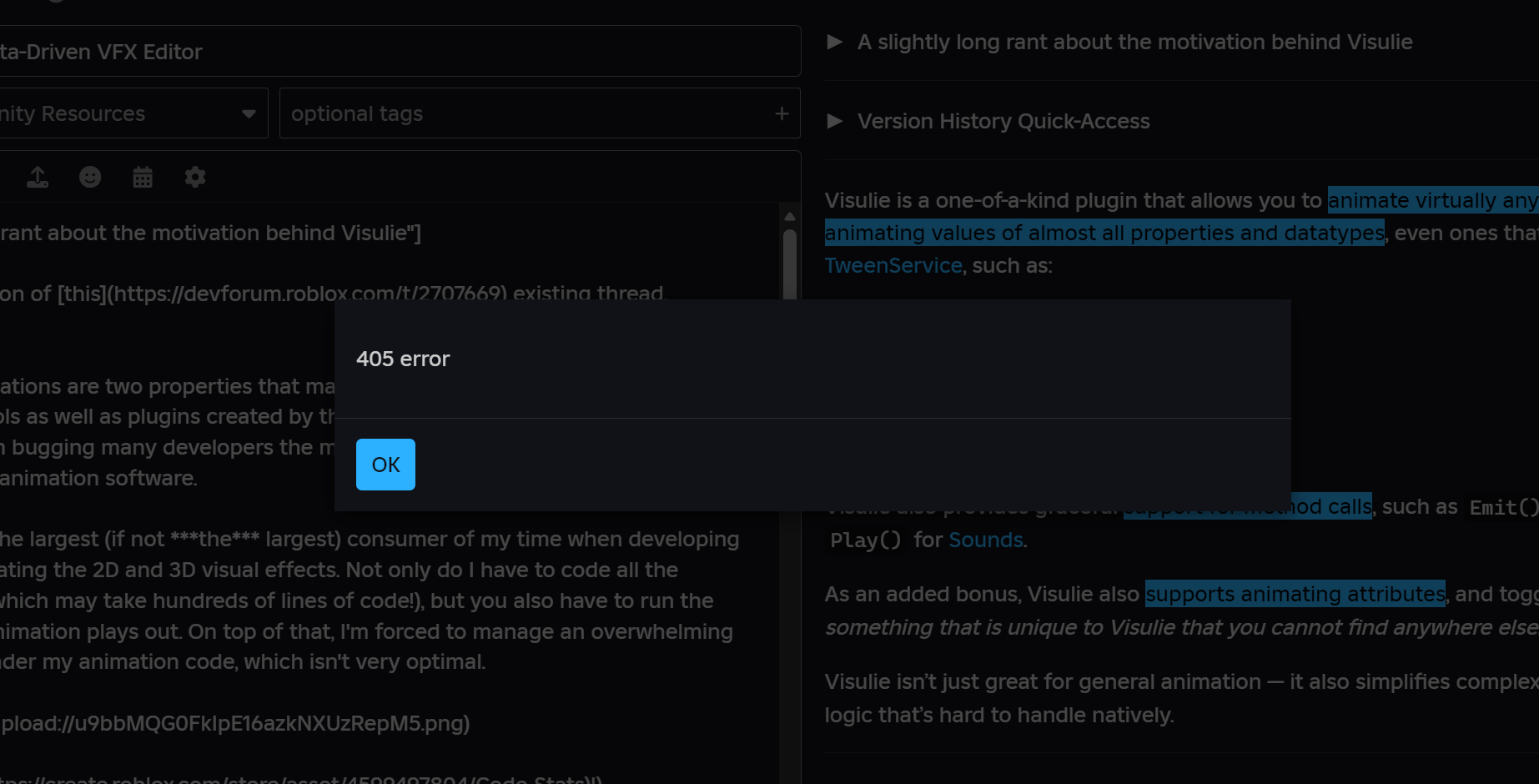This screenshot has height=784, width=1539.
Task: Click into the composer text body
Action: click(375, 601)
